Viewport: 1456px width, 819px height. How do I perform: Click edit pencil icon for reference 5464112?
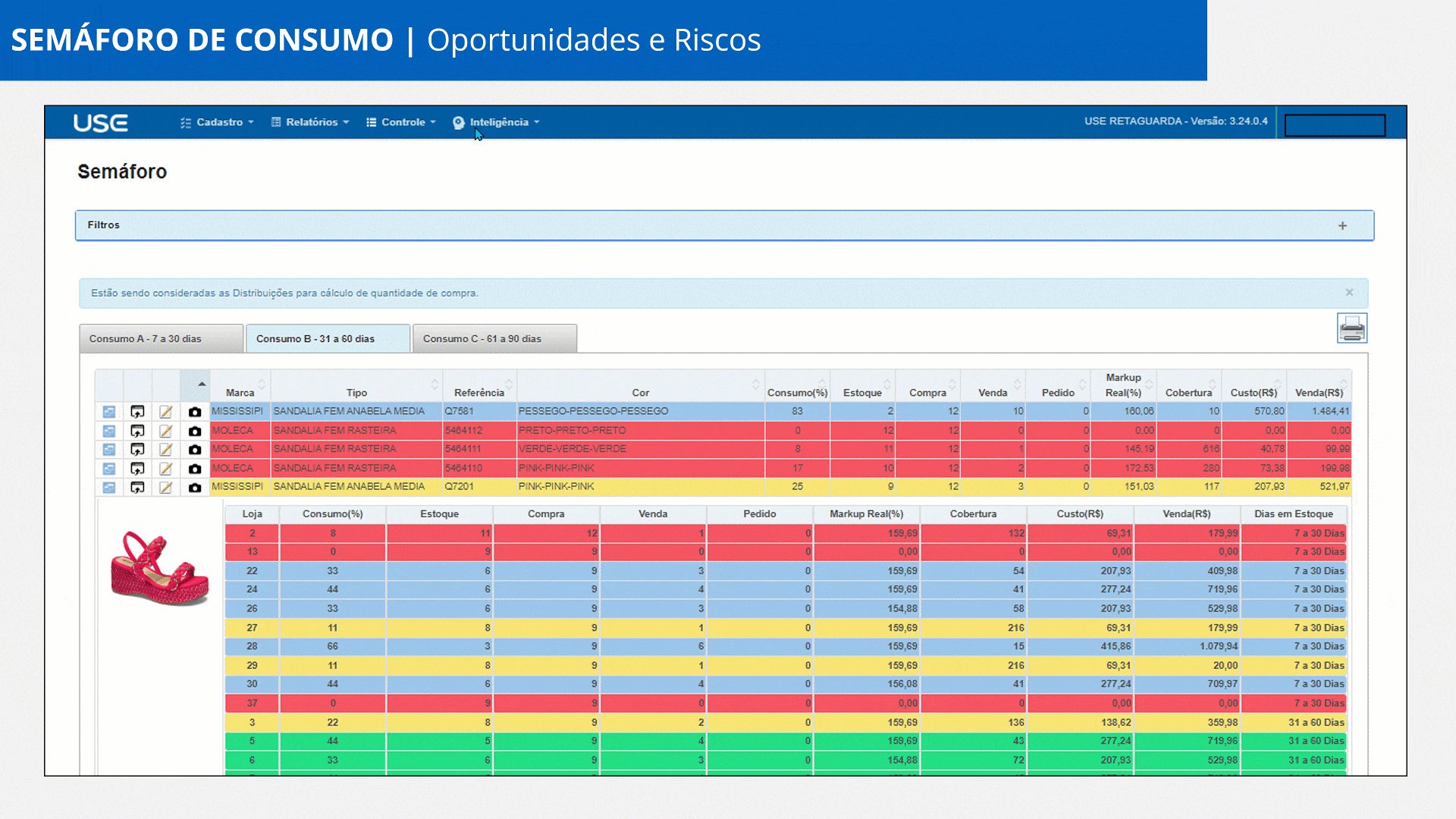(x=165, y=431)
